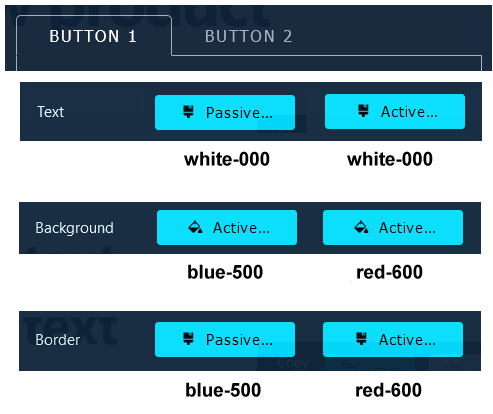Click the white-000 caption under Text Passive
493x414 pixels.
[227, 159]
